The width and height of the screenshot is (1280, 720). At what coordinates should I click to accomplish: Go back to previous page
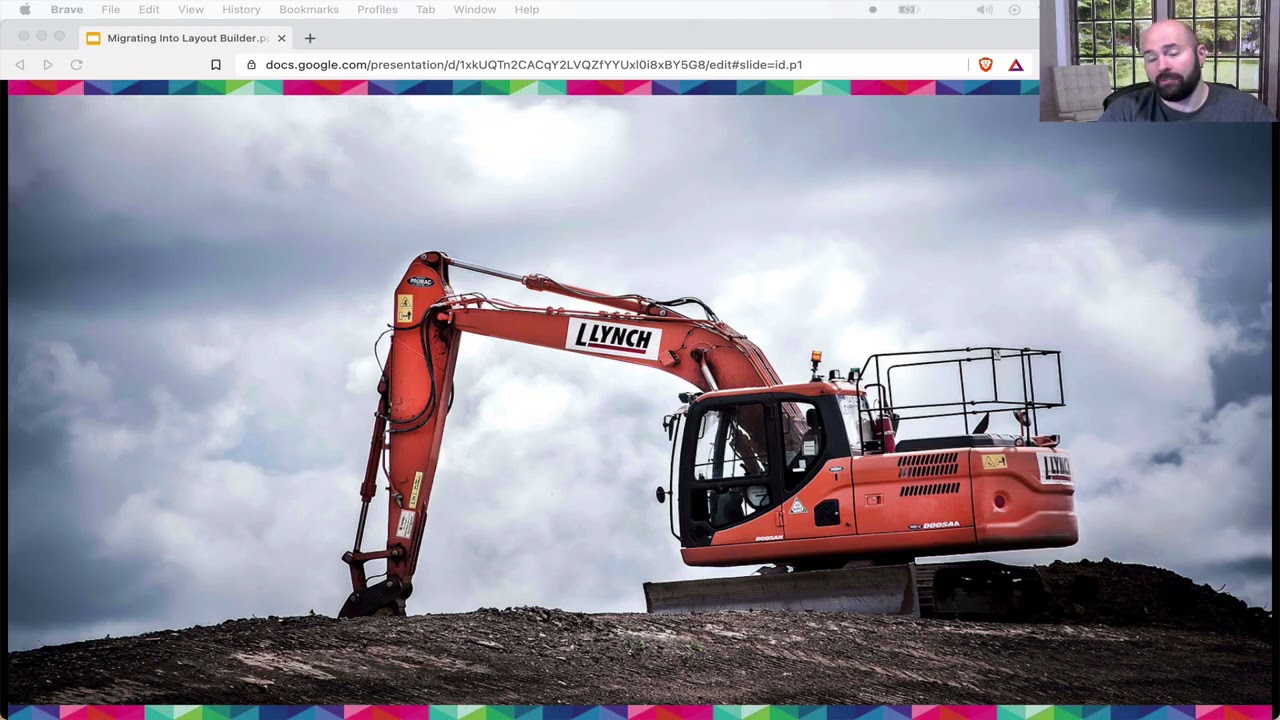20,65
